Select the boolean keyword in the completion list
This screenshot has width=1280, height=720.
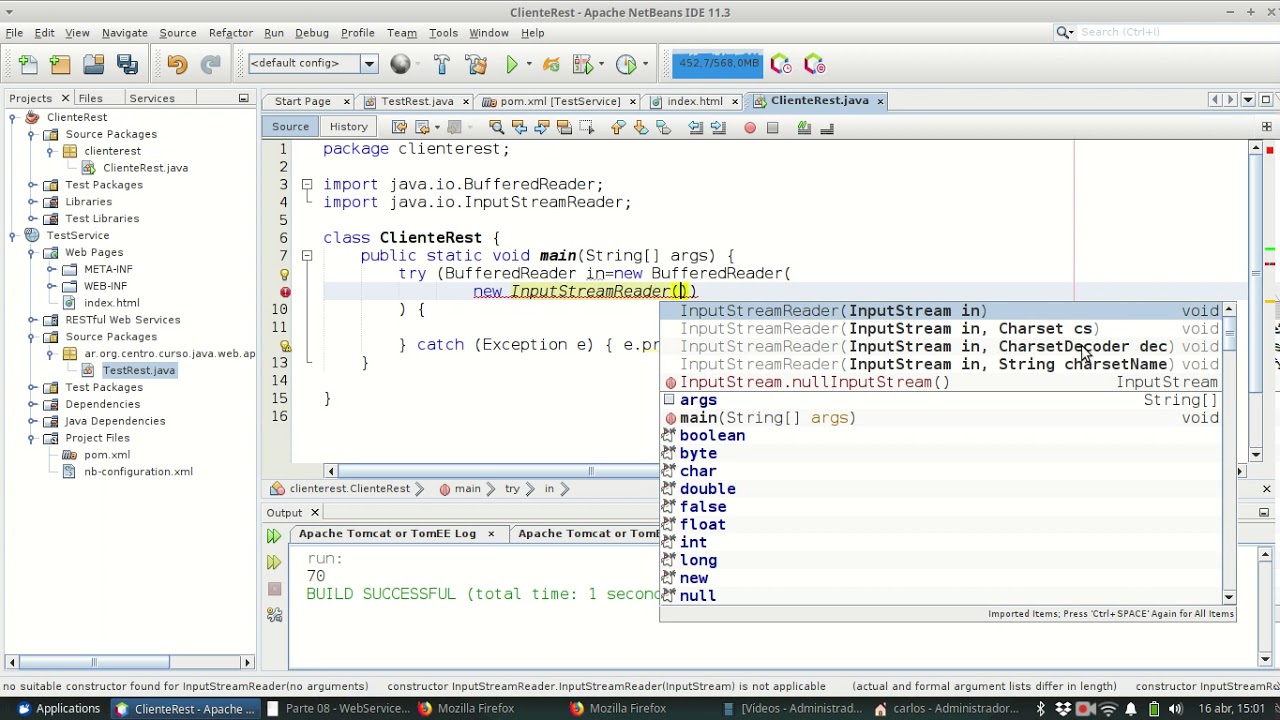(941, 436)
